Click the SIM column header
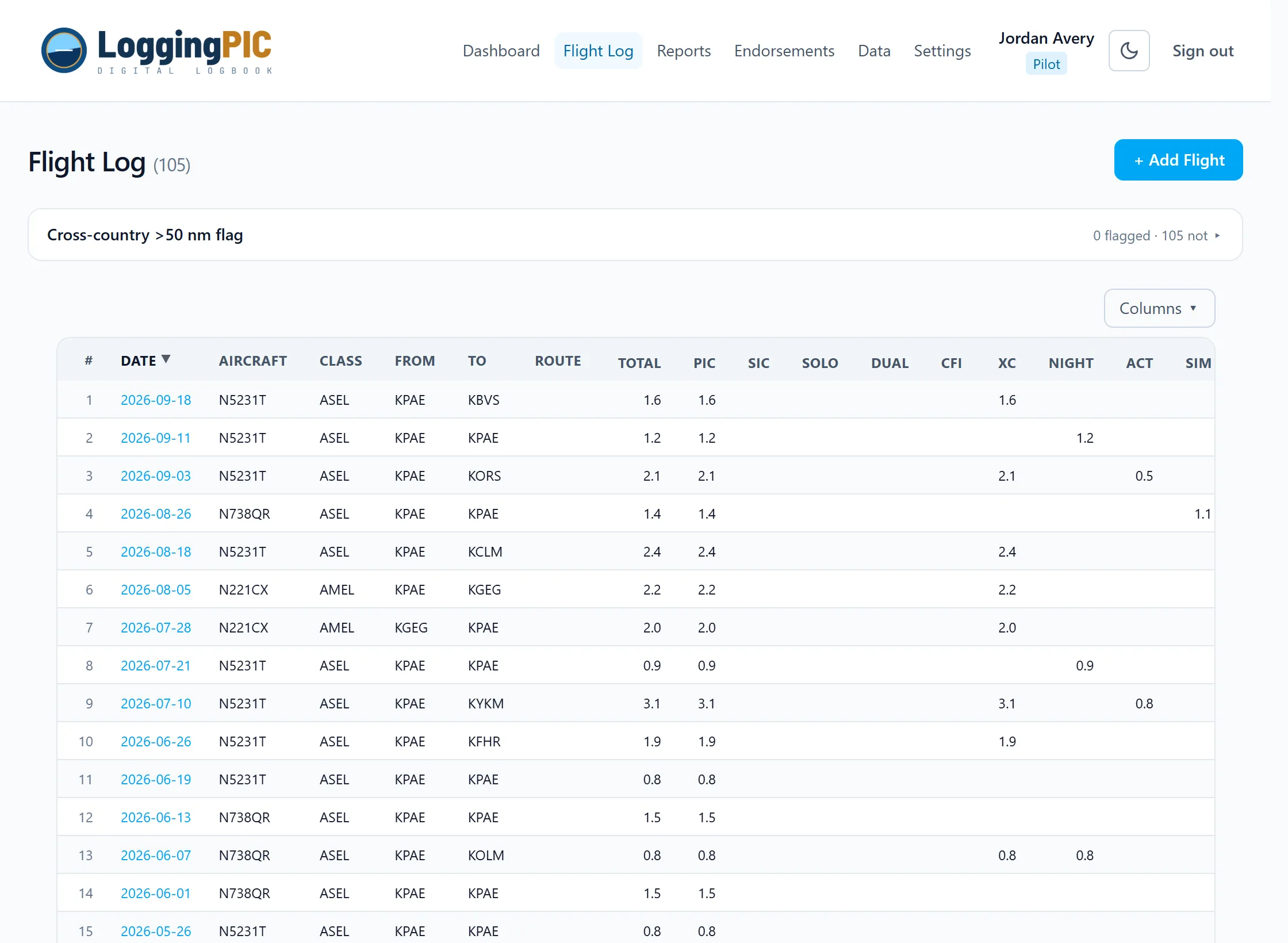Viewport: 1288px width, 943px height. (x=1198, y=363)
